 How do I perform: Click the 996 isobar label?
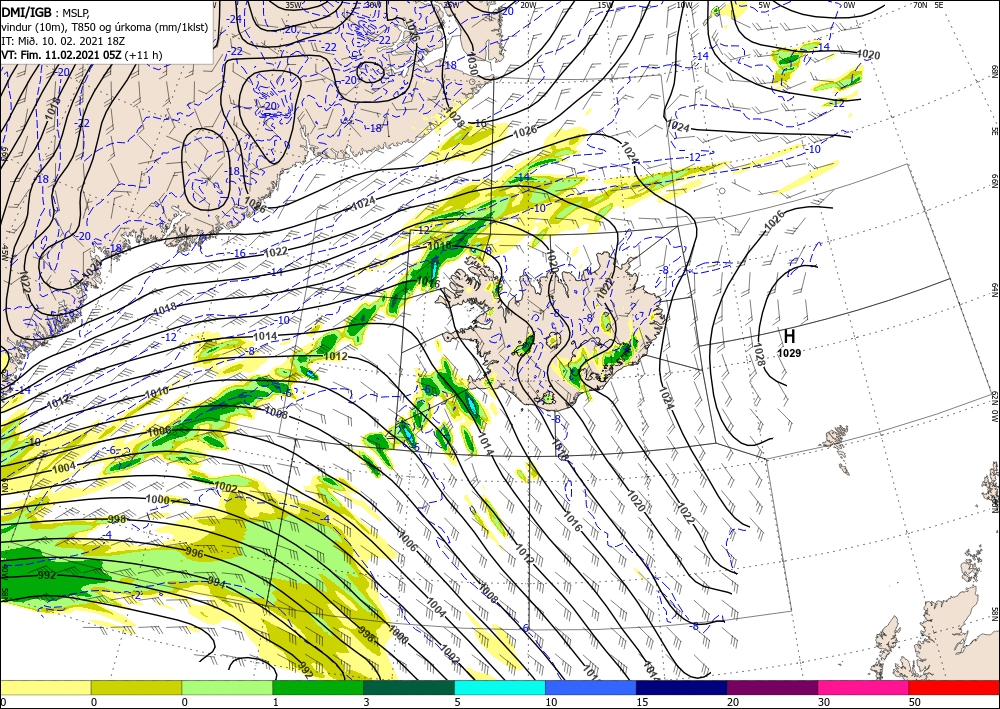[x=195, y=552]
